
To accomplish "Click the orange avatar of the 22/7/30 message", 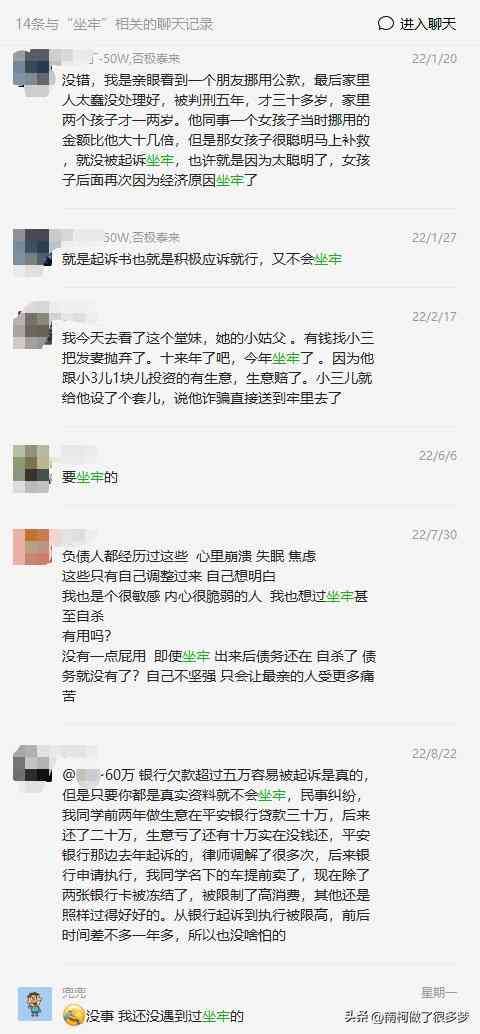I will click(x=31, y=547).
